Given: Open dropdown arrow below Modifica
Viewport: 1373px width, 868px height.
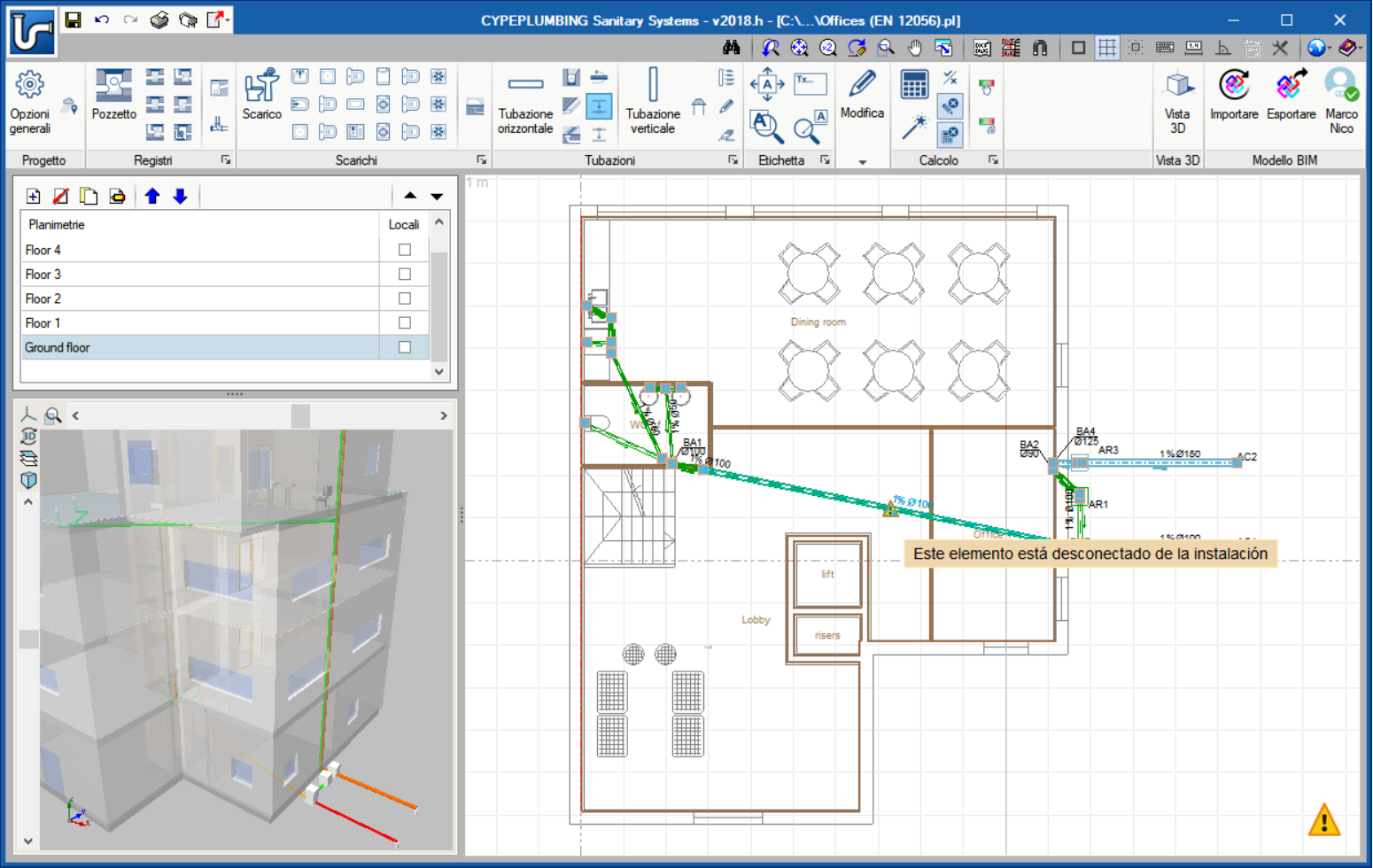Looking at the screenshot, I should (862, 162).
